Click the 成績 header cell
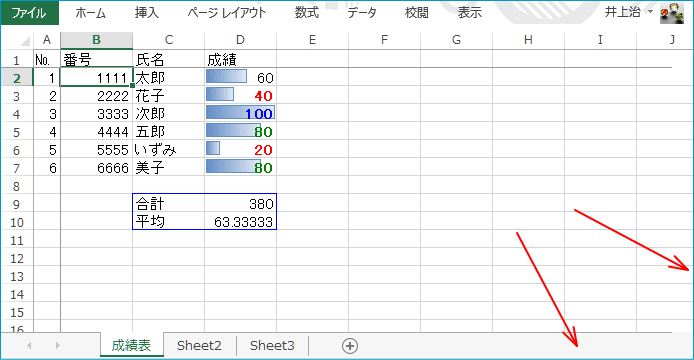The width and height of the screenshot is (694, 360). pos(240,59)
